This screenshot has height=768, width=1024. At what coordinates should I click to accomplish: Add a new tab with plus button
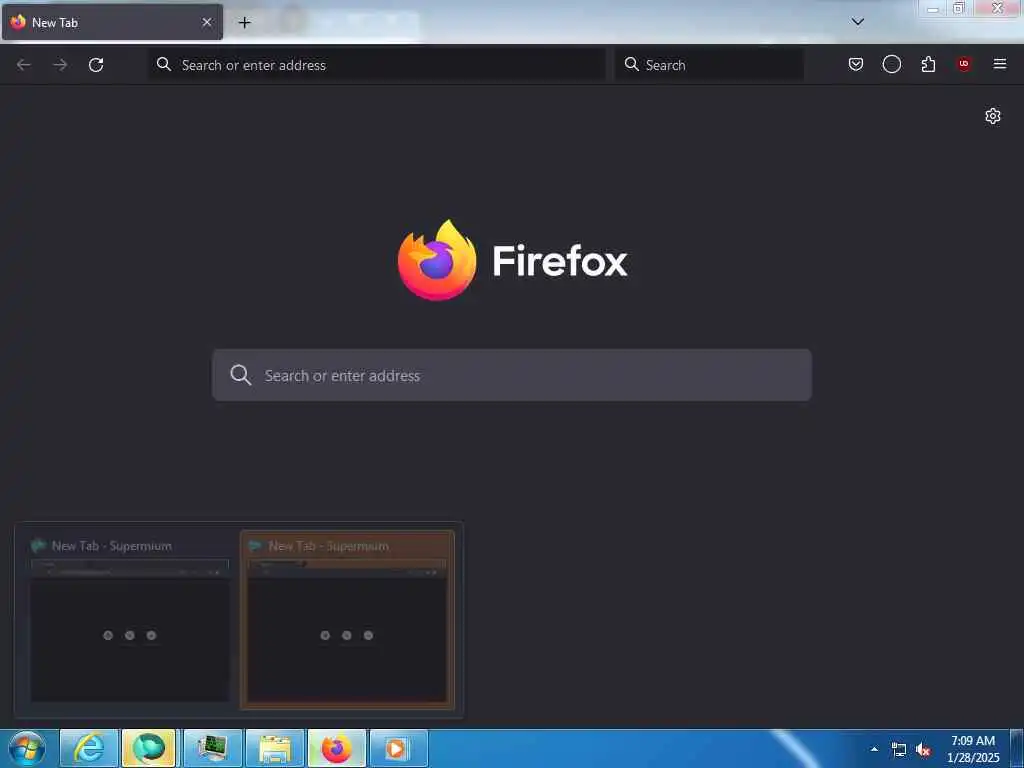point(244,23)
